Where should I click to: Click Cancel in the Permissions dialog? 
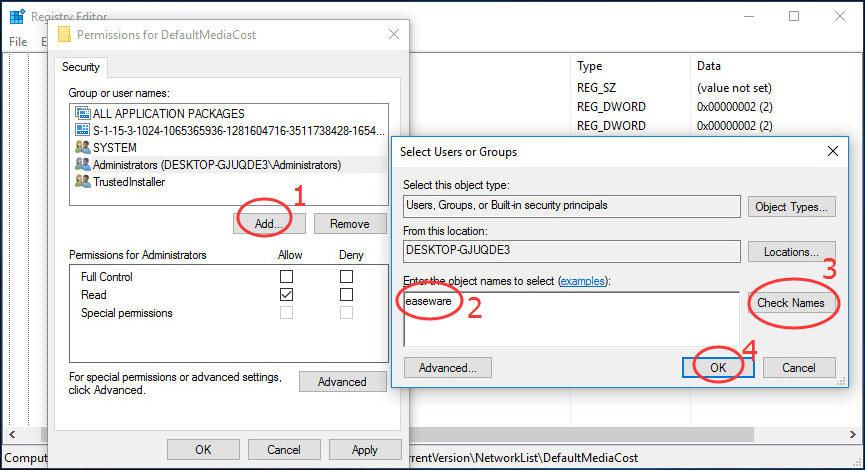(284, 450)
